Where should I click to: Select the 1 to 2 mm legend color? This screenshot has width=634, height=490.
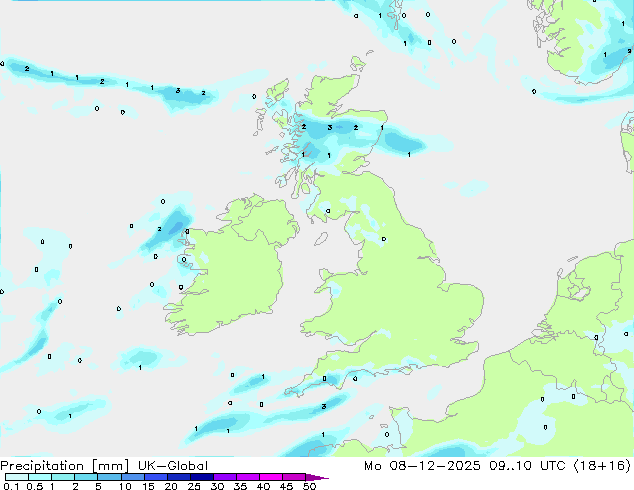pyautogui.click(x=63, y=477)
